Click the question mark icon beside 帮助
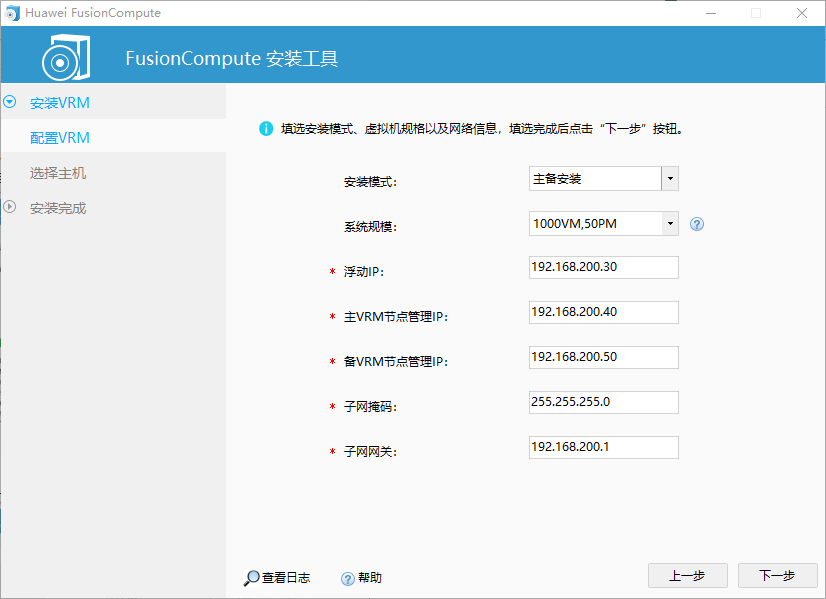Viewport: 826px width, 599px height. [x=348, y=579]
